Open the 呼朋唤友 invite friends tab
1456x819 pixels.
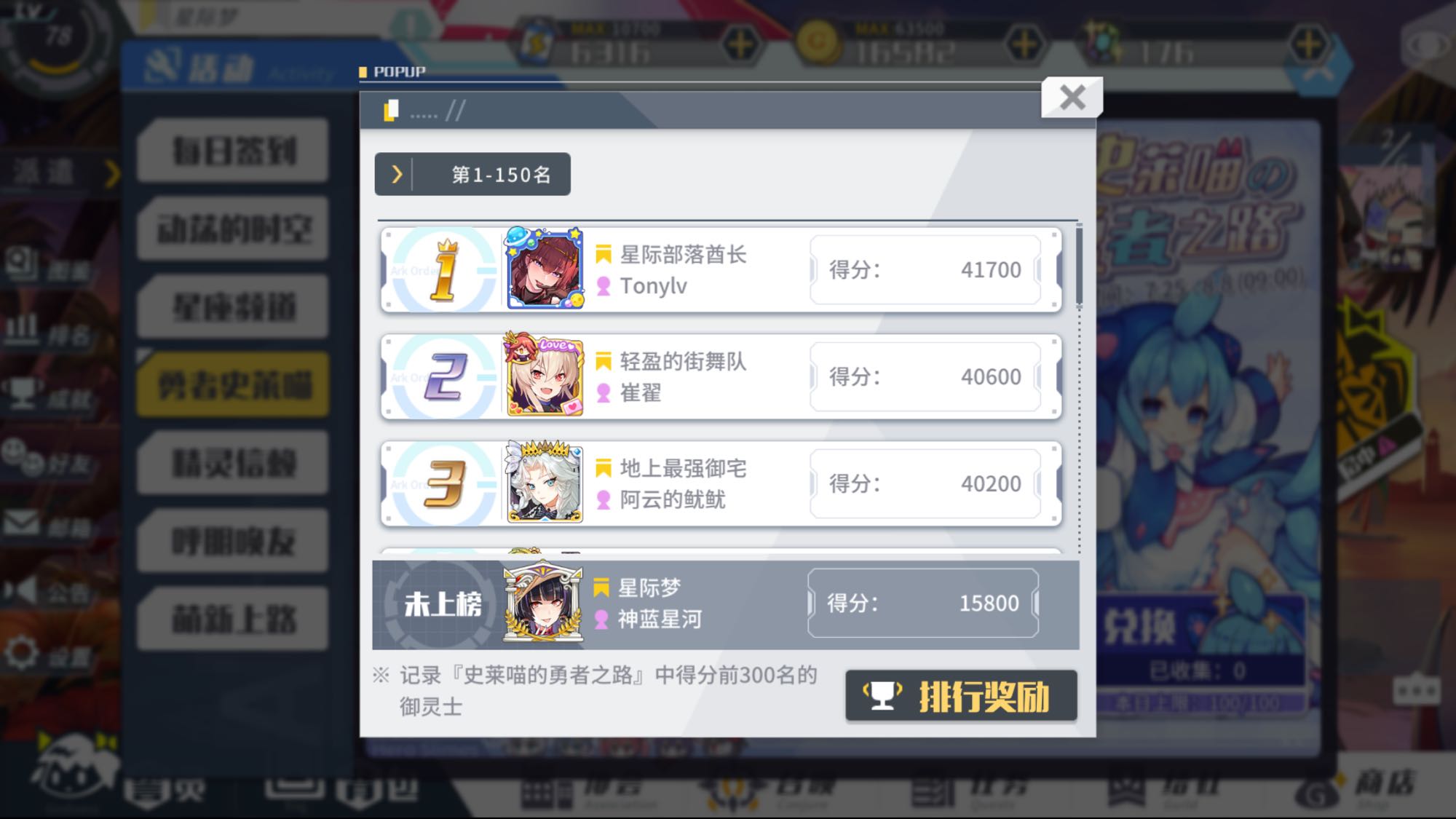233,541
